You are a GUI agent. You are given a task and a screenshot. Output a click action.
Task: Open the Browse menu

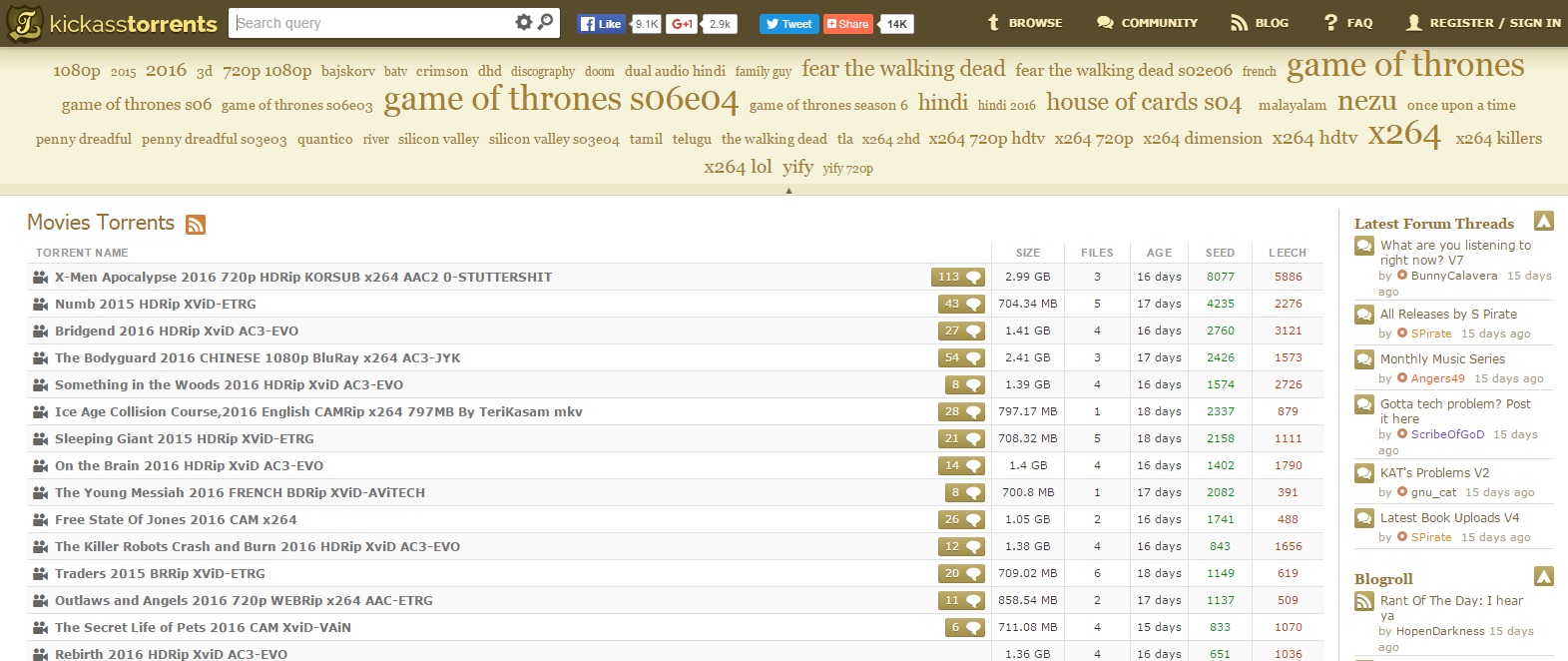pos(1025,23)
